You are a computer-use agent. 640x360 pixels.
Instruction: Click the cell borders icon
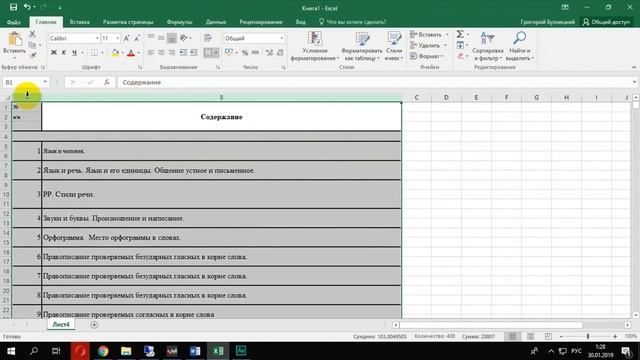pos(94,52)
